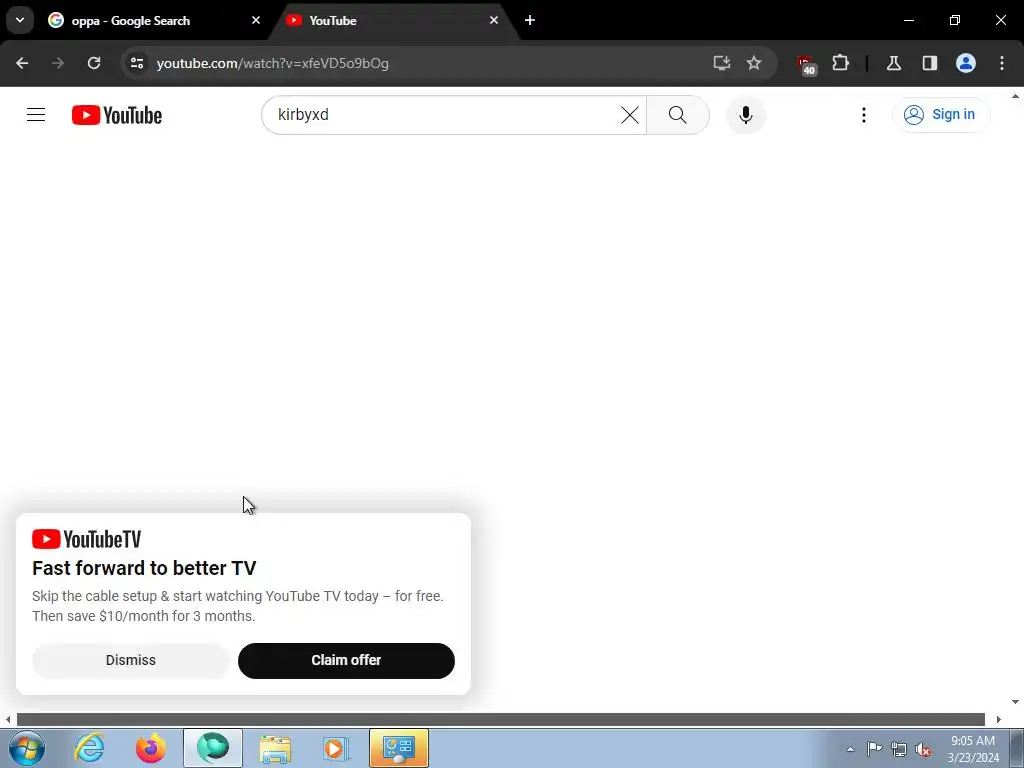Viewport: 1024px width, 768px height.
Task: Claim the YouTube TV offer
Action: click(x=346, y=660)
